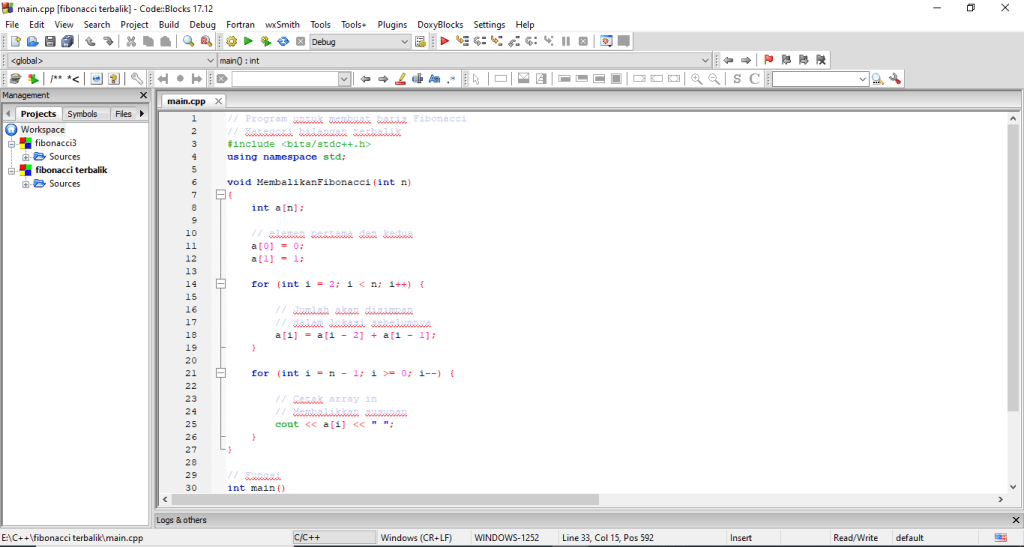Click the Find magnifier icon in toolbar

click(188, 41)
